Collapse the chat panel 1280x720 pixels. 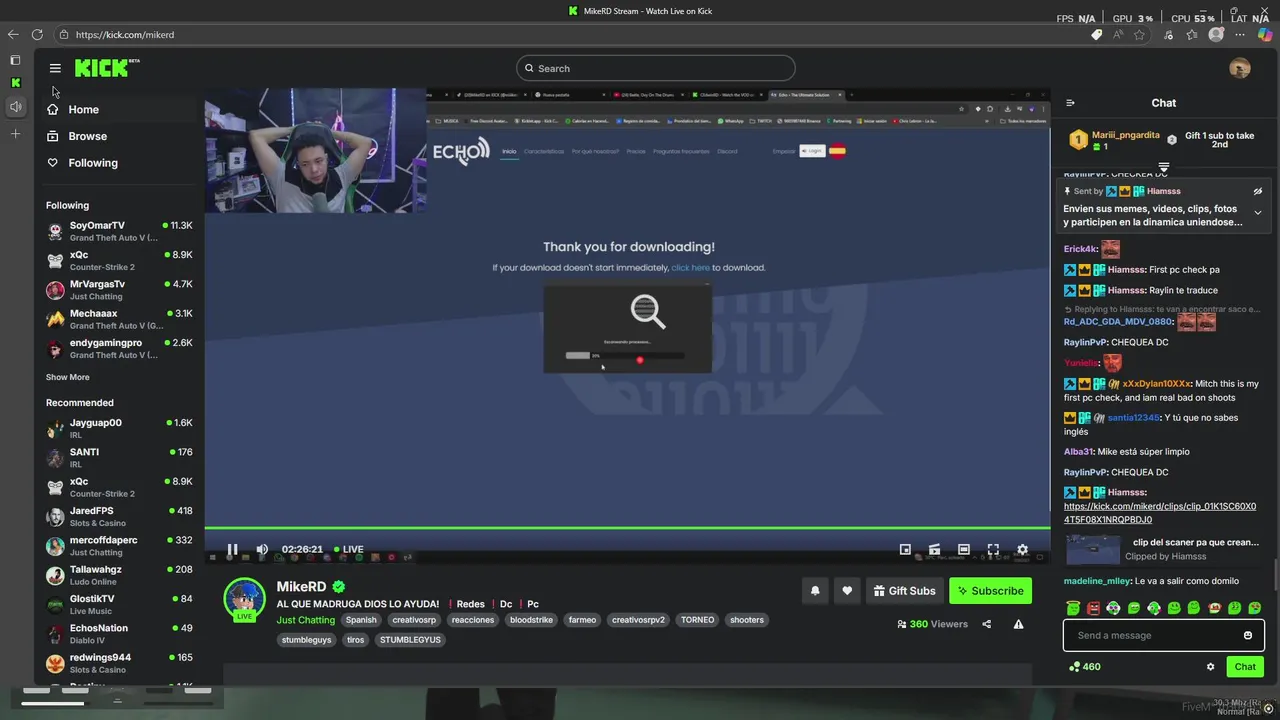(1070, 103)
